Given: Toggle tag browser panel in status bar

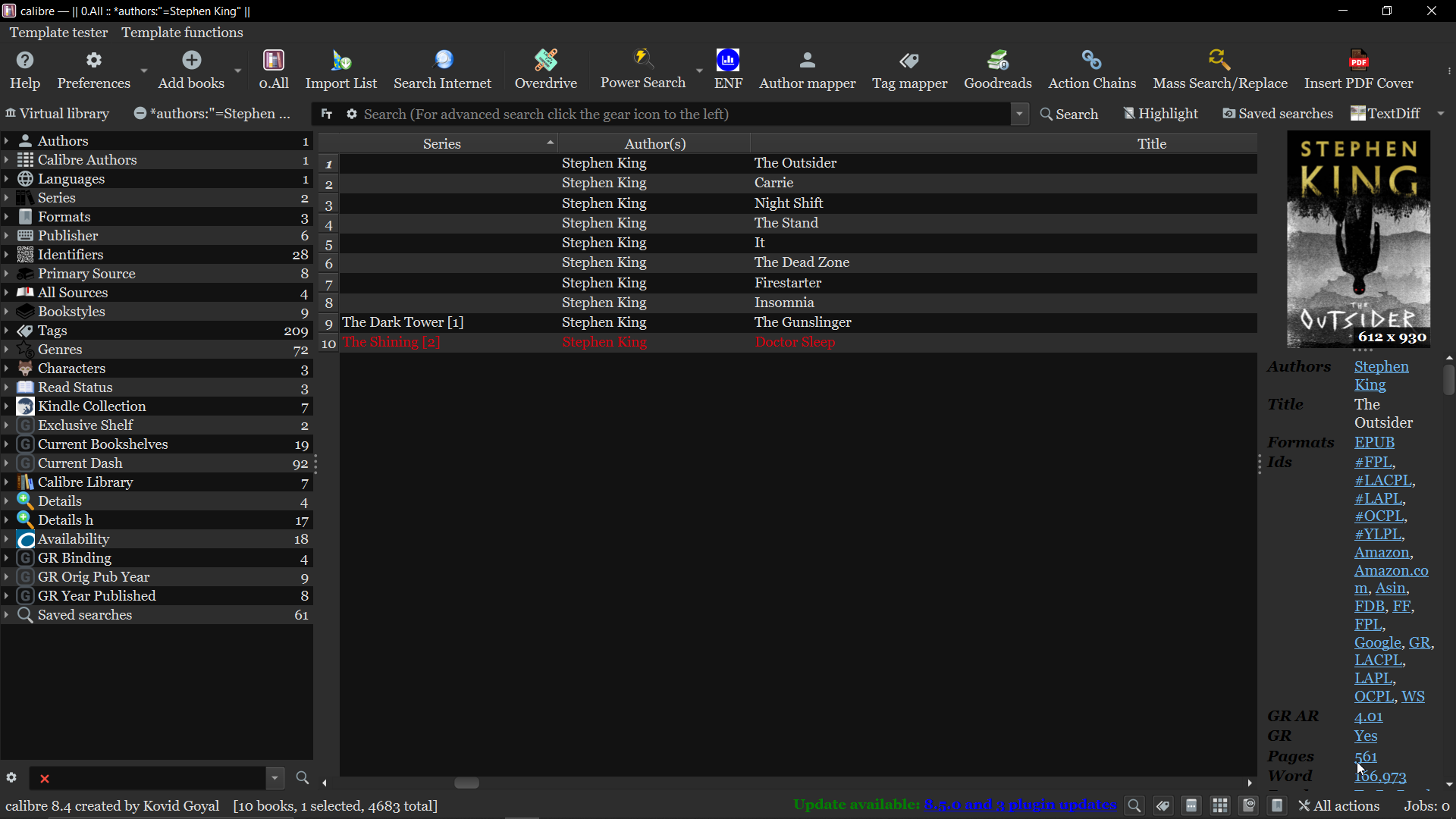Looking at the screenshot, I should coord(1163,806).
